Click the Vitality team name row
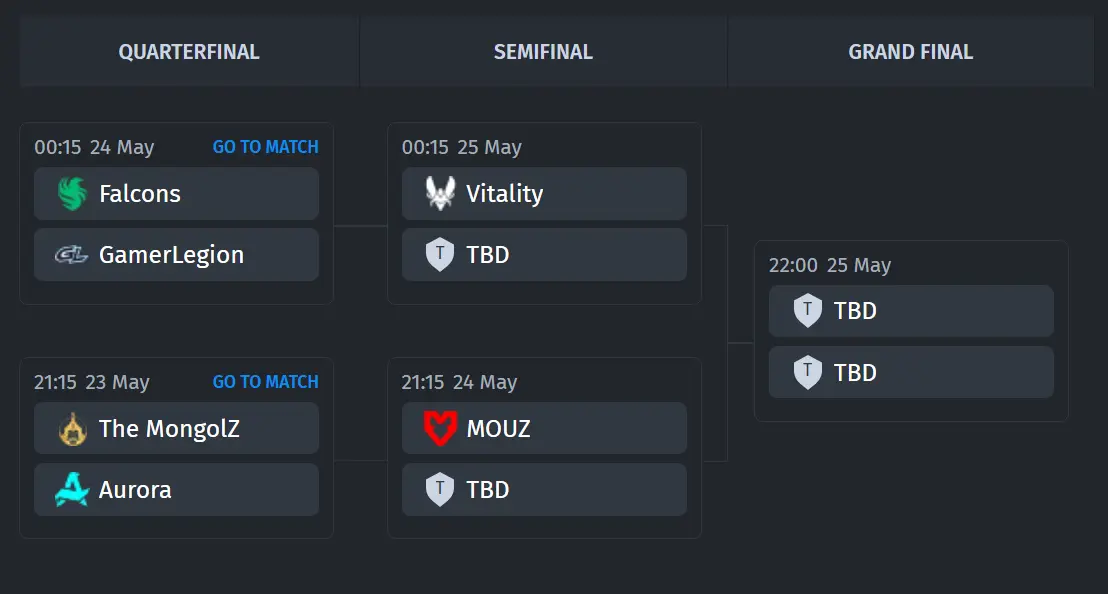The image size is (1108, 594). [544, 194]
